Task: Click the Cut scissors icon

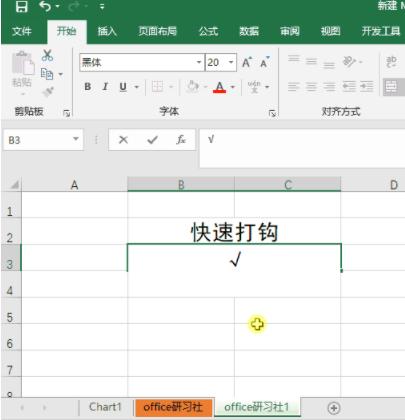Action: [x=47, y=55]
